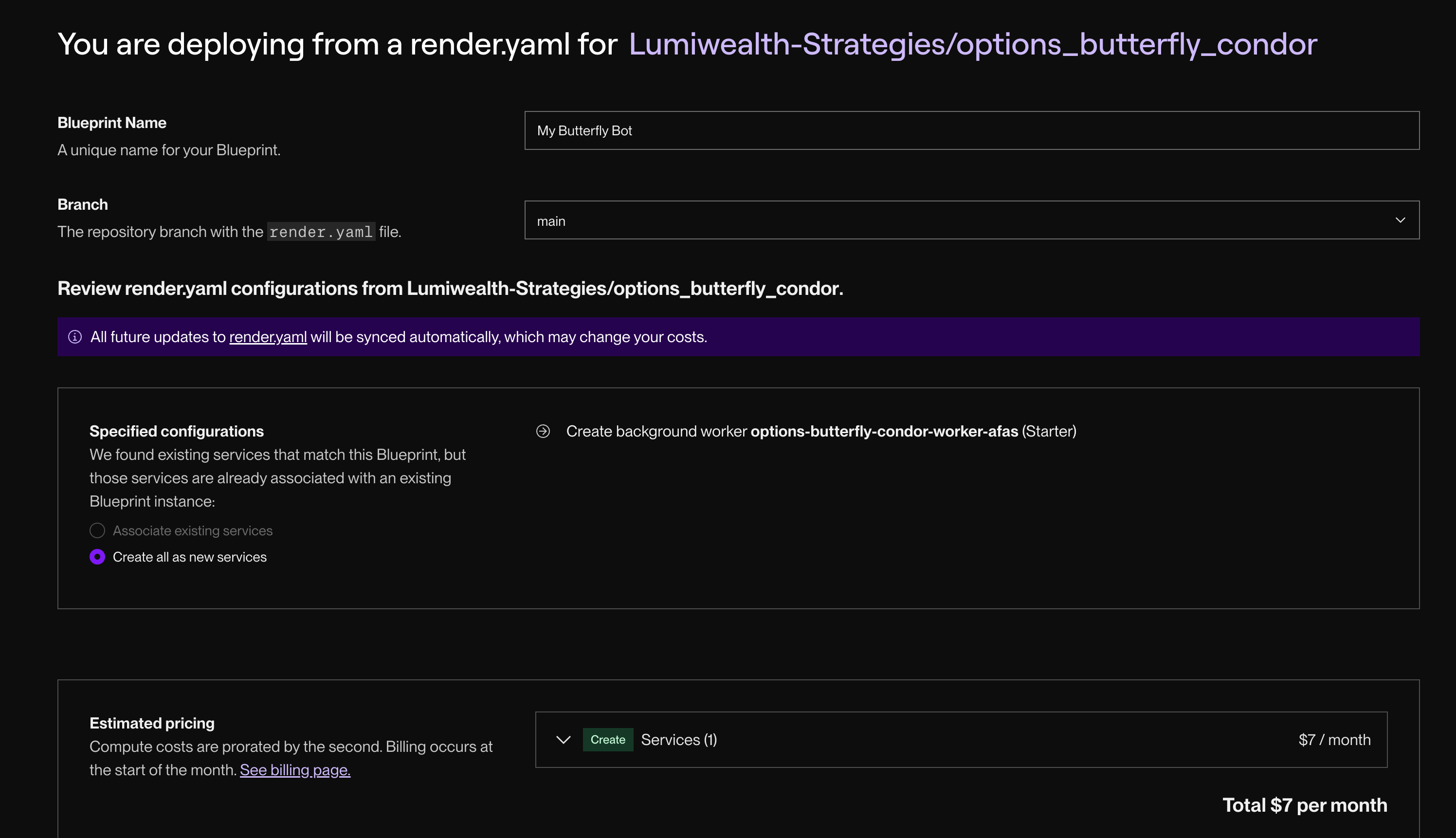Viewport: 1456px width, 838px height.
Task: Click the green Create badge
Action: point(607,740)
